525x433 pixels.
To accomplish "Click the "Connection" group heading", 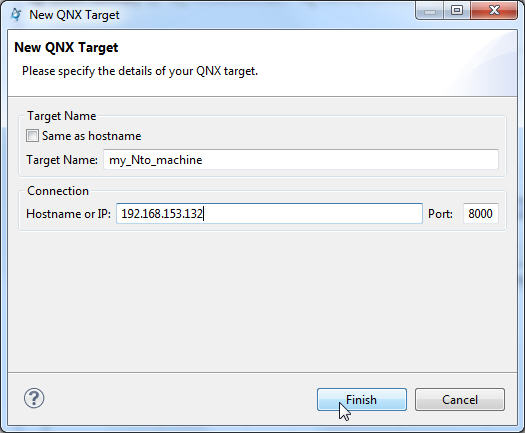I will 58,191.
